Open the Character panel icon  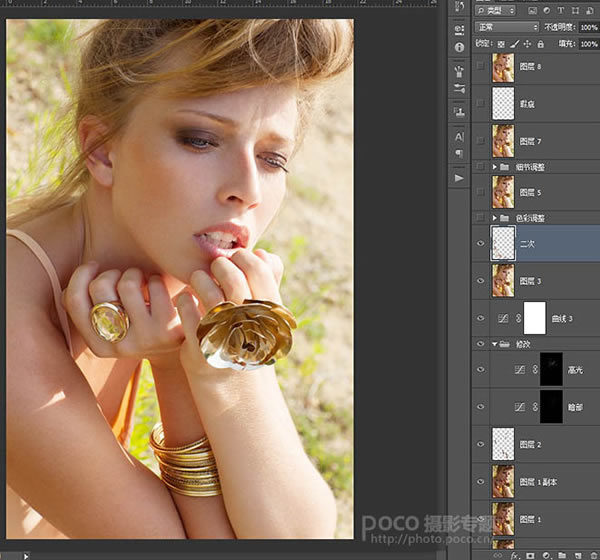click(460, 135)
